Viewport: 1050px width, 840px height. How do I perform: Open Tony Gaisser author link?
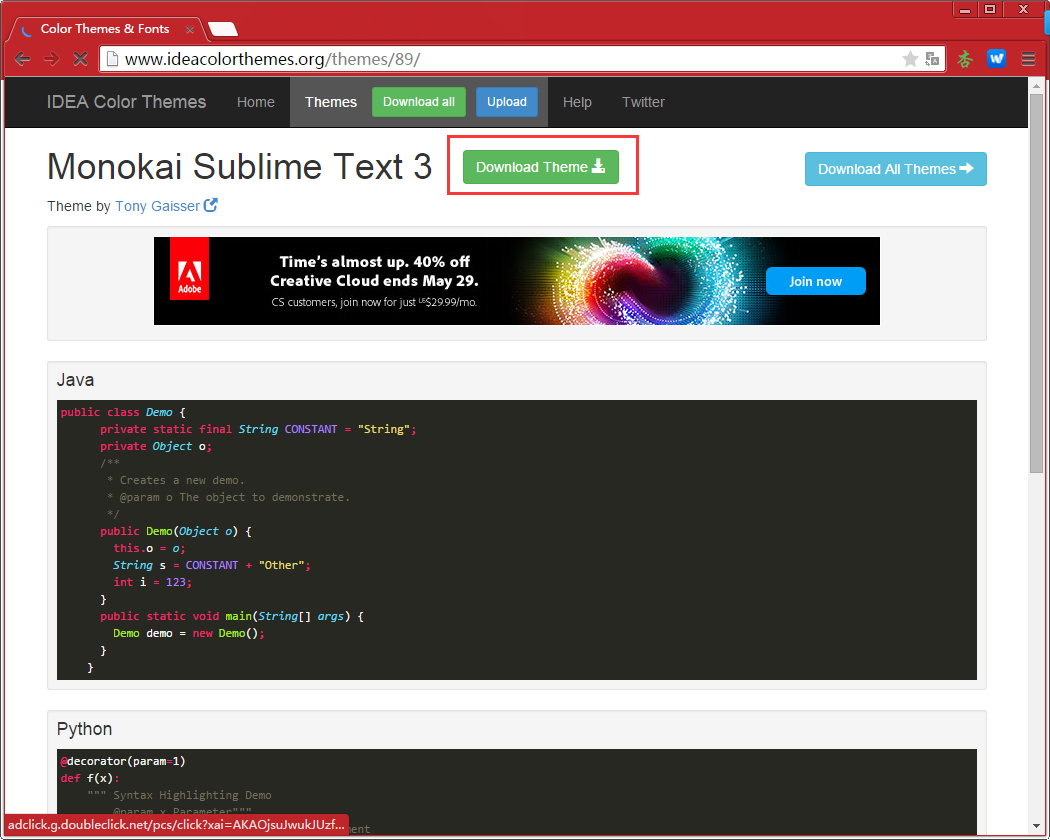click(157, 206)
